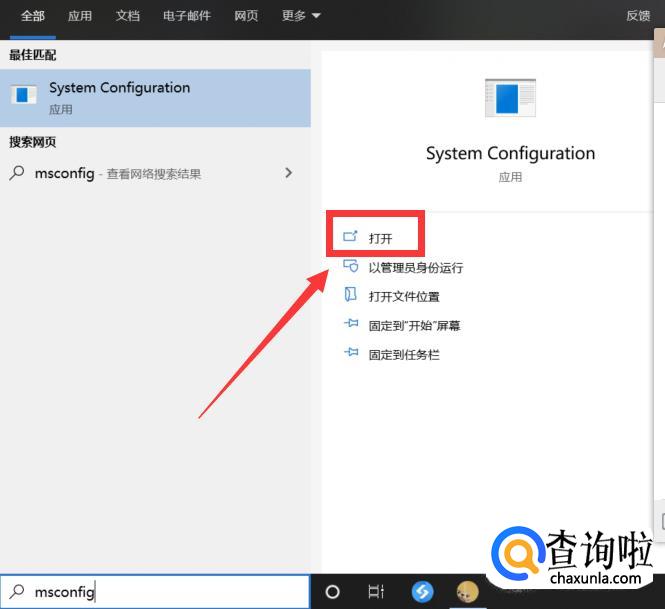Switch to the 应用 tab
The image size is (665, 609).
pos(80,16)
